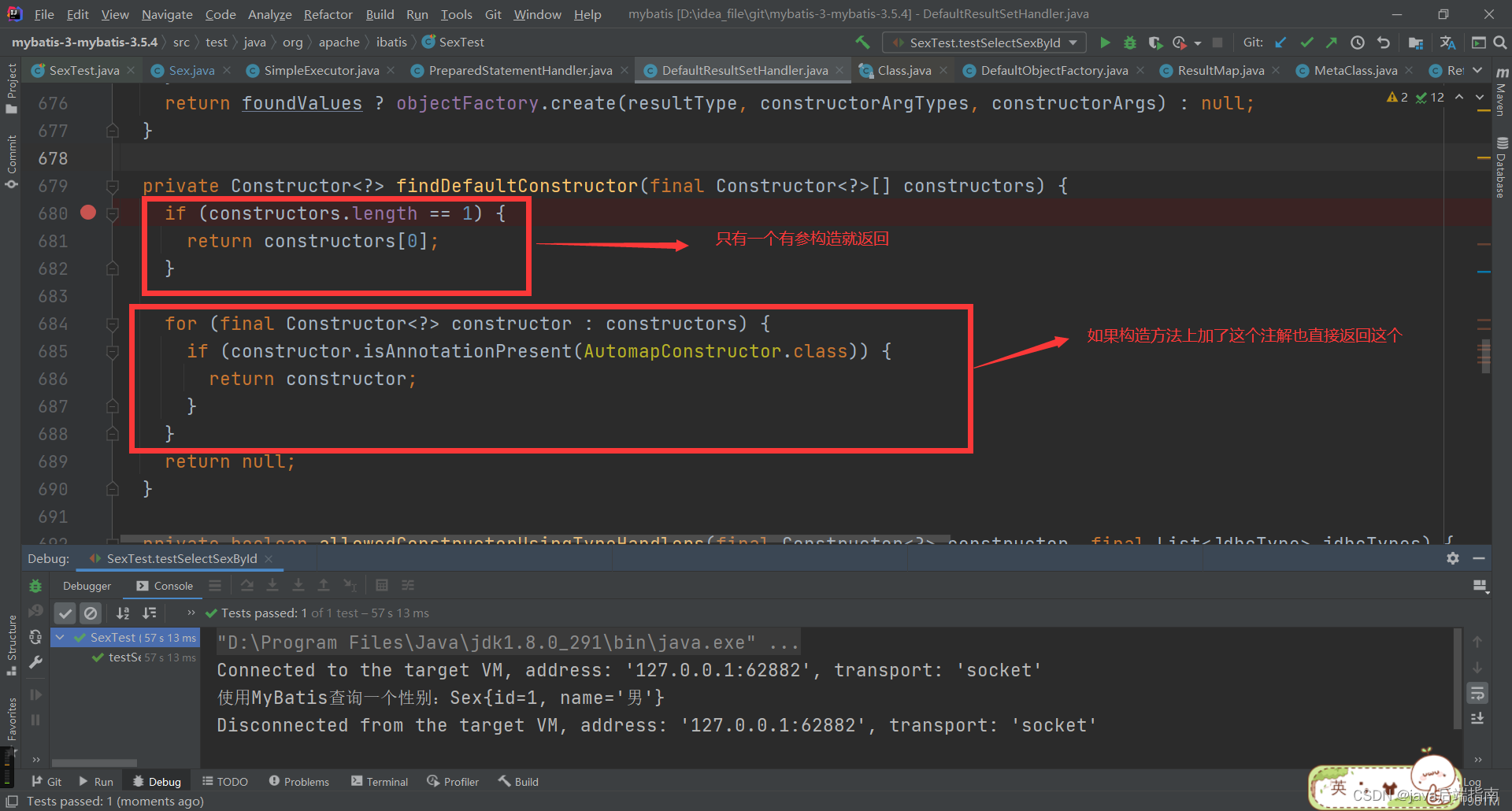Show Git history with the clock icon

(x=1358, y=43)
